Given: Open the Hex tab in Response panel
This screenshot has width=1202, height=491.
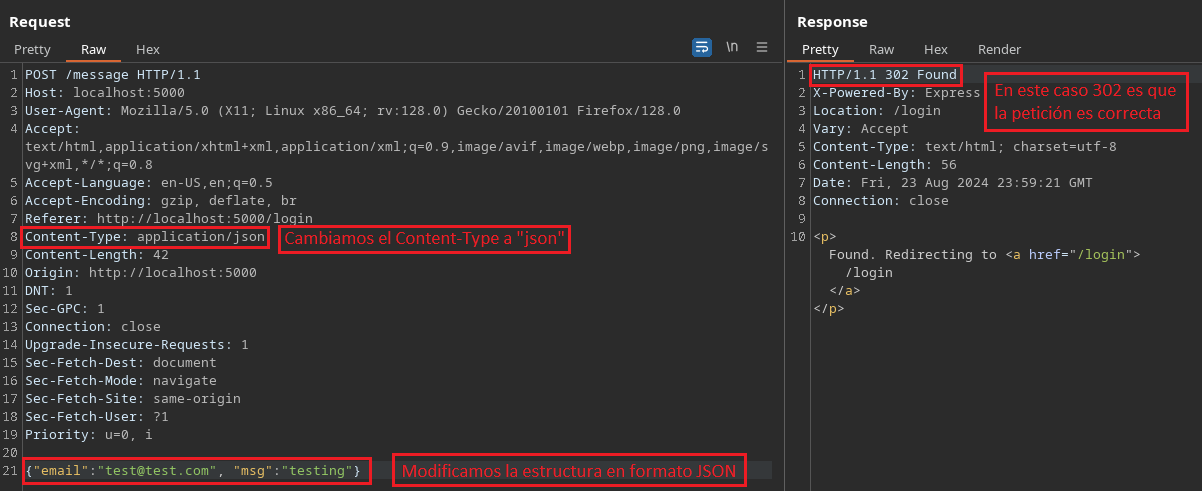Looking at the screenshot, I should tap(935, 49).
